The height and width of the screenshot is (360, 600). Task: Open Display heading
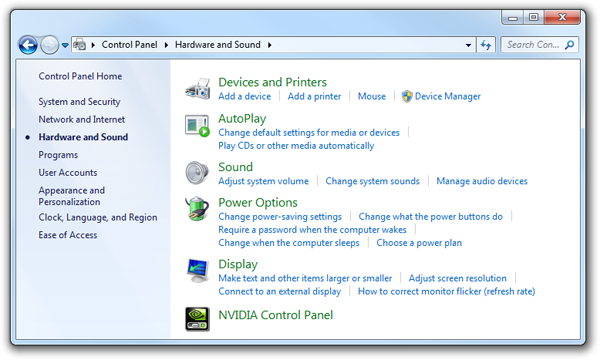click(238, 264)
